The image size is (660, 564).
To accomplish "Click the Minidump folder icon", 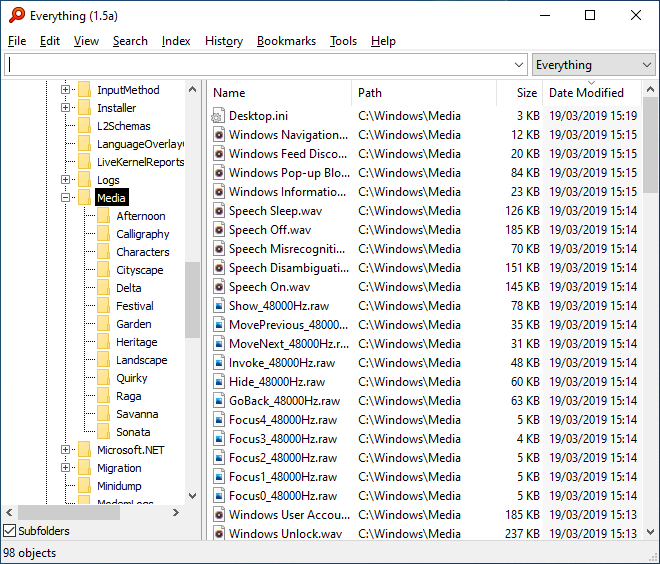I will click(x=85, y=486).
